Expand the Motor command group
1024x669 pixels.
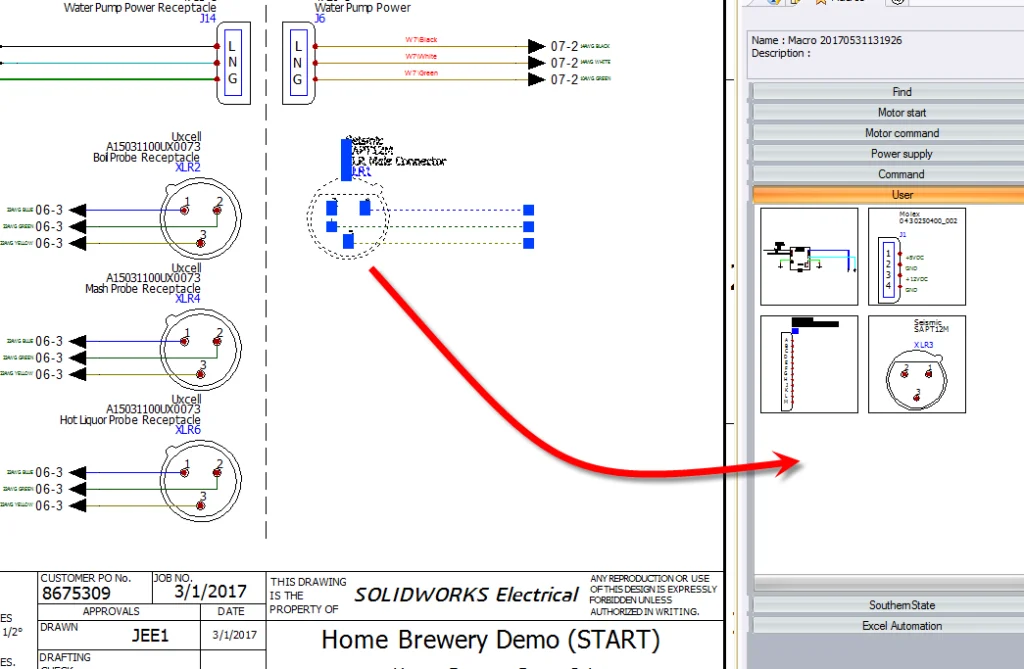coord(902,132)
